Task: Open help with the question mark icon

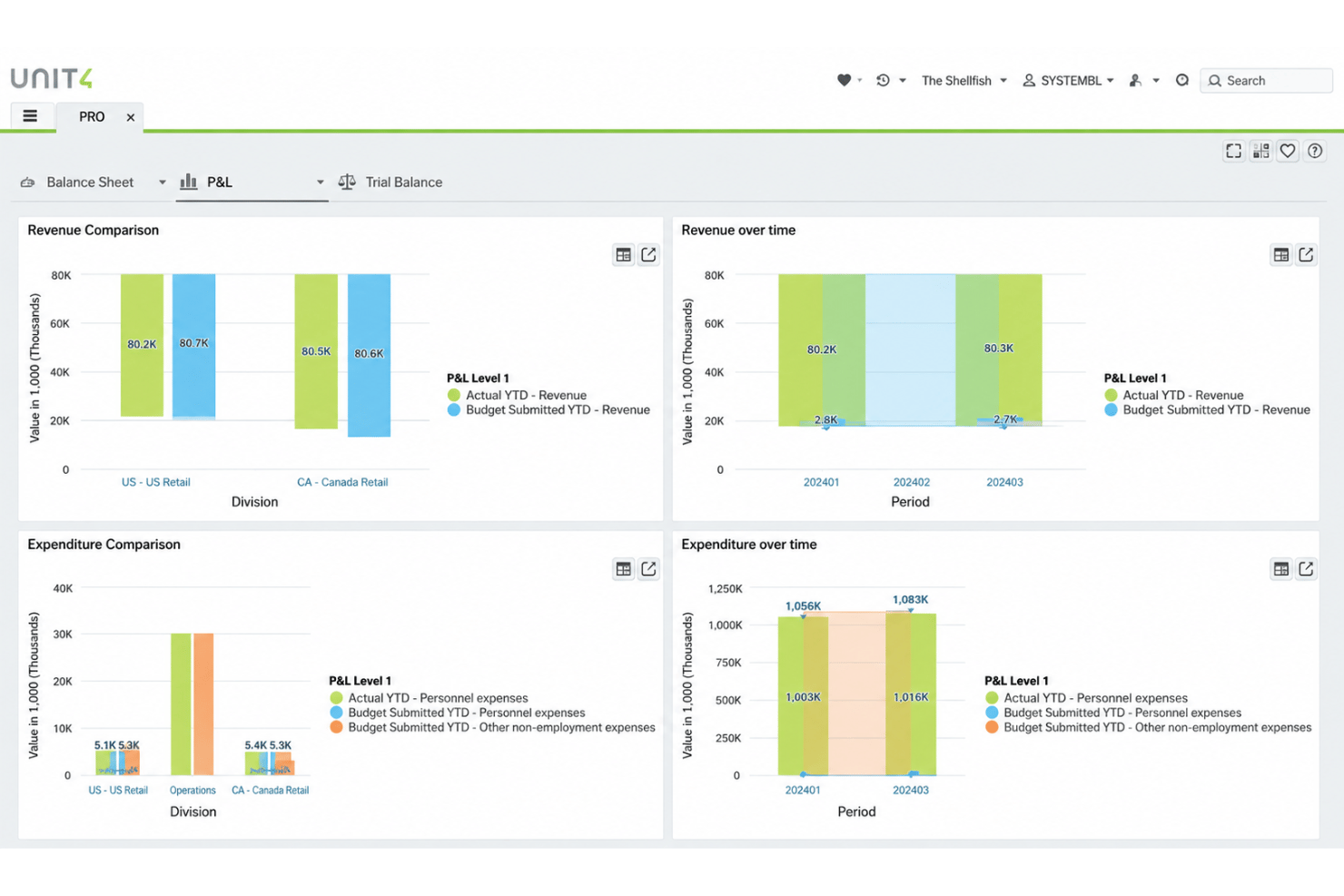Action: 1315,152
